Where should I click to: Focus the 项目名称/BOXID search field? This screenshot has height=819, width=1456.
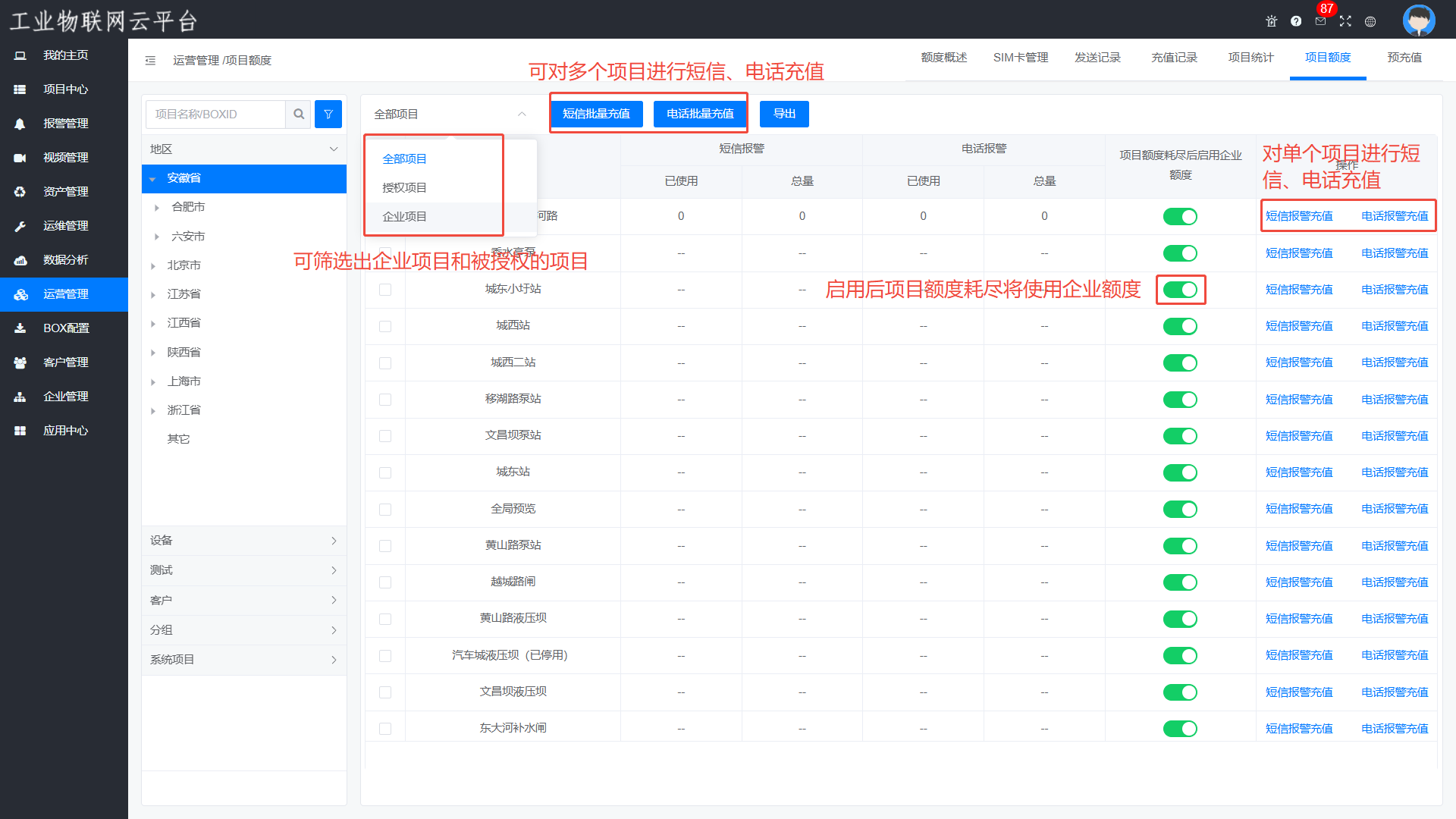(216, 114)
